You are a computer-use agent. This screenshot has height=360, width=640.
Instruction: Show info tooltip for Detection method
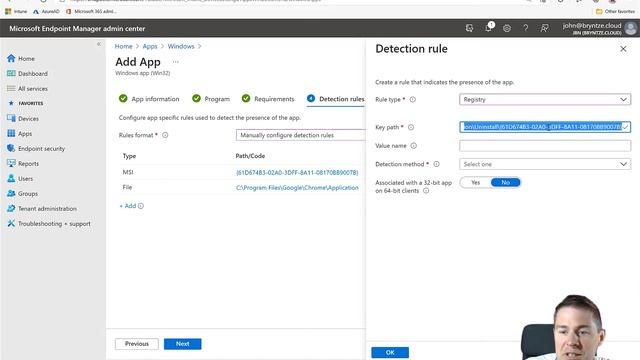(436, 164)
